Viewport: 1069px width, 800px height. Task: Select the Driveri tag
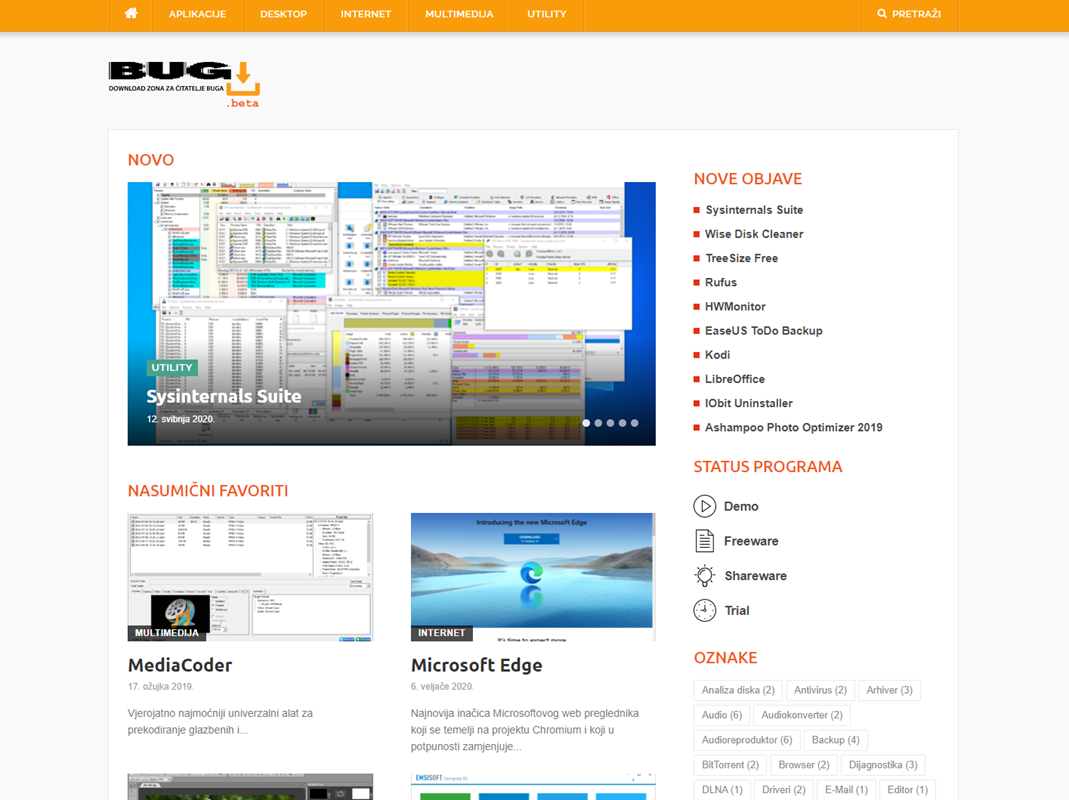(784, 790)
